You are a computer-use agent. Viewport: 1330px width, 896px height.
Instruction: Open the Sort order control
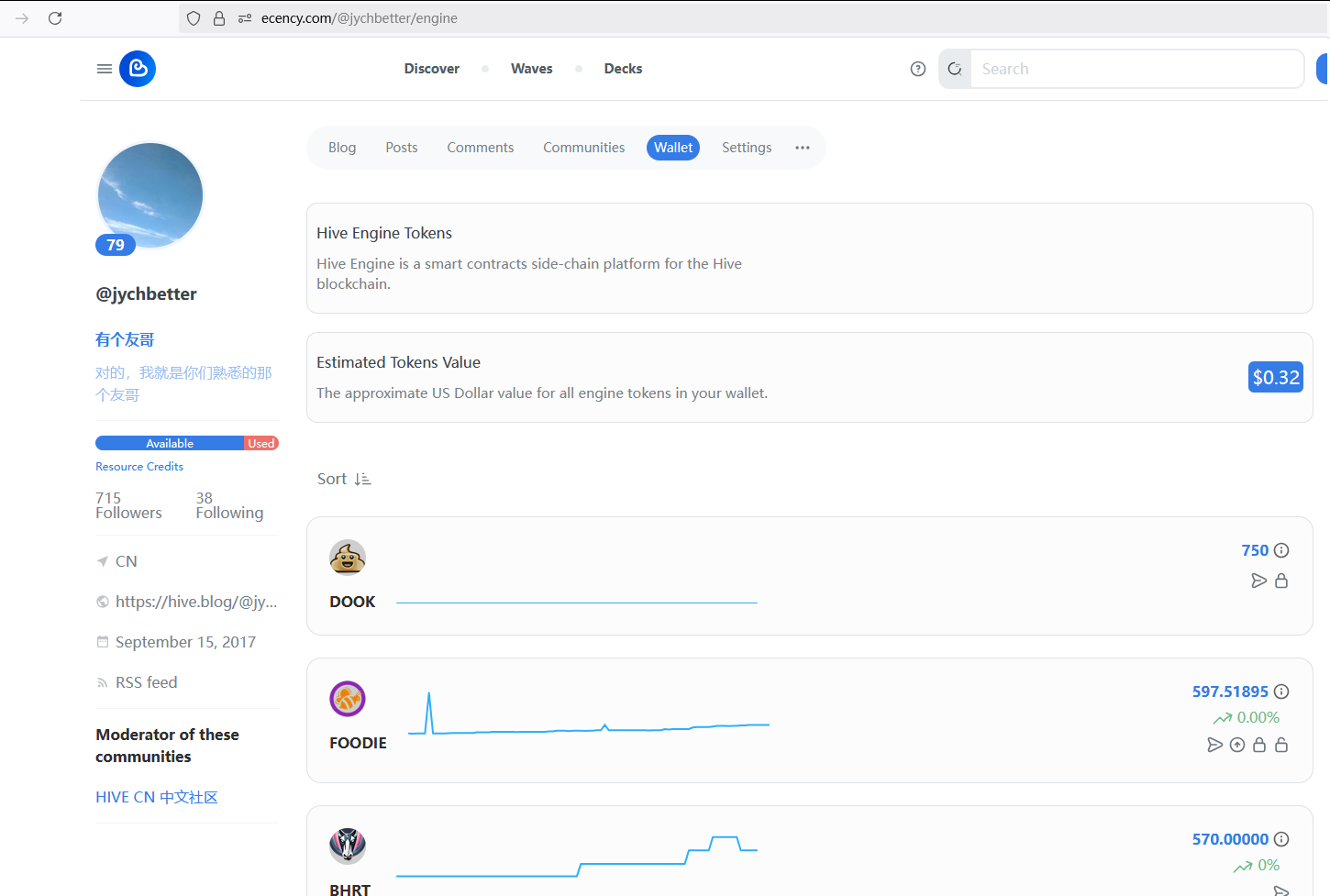(344, 479)
